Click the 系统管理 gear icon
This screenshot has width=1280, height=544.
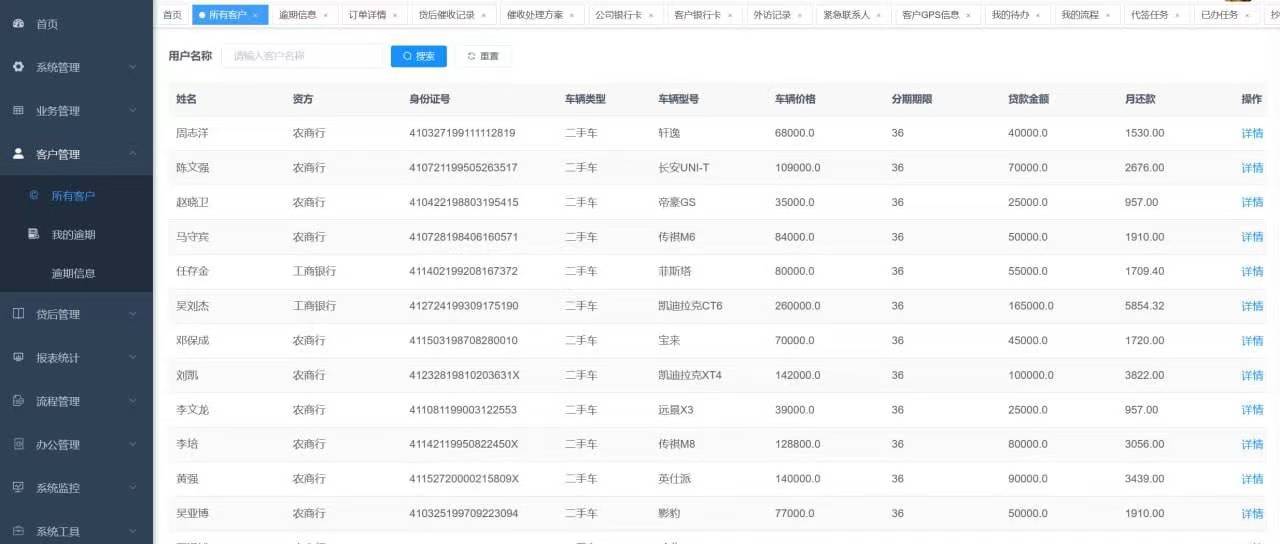[x=18, y=67]
